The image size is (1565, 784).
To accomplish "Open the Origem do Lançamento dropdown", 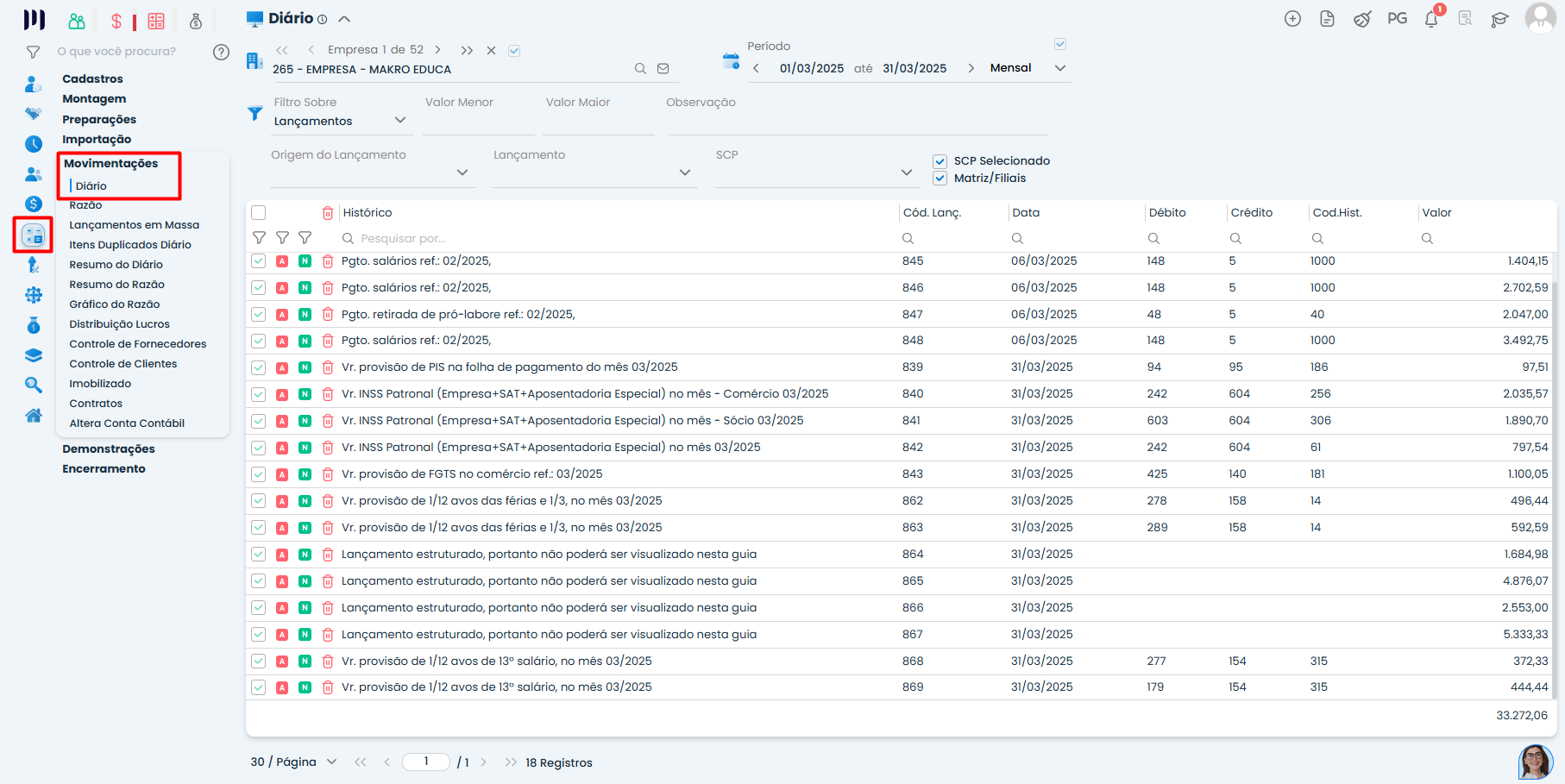I will pyautogui.click(x=462, y=172).
